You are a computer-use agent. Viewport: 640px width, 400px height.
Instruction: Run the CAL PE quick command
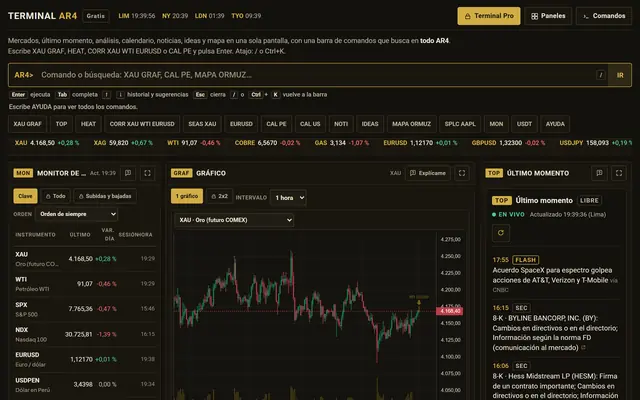click(276, 124)
